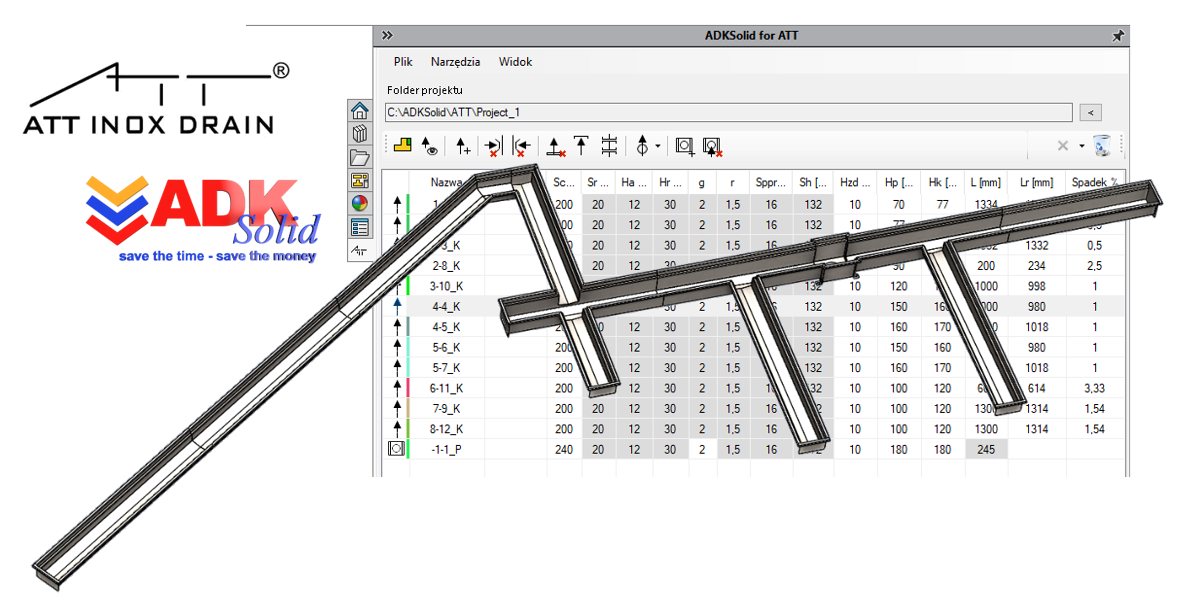Click the 234 Lr cell in row 2-8_K

[1036, 266]
